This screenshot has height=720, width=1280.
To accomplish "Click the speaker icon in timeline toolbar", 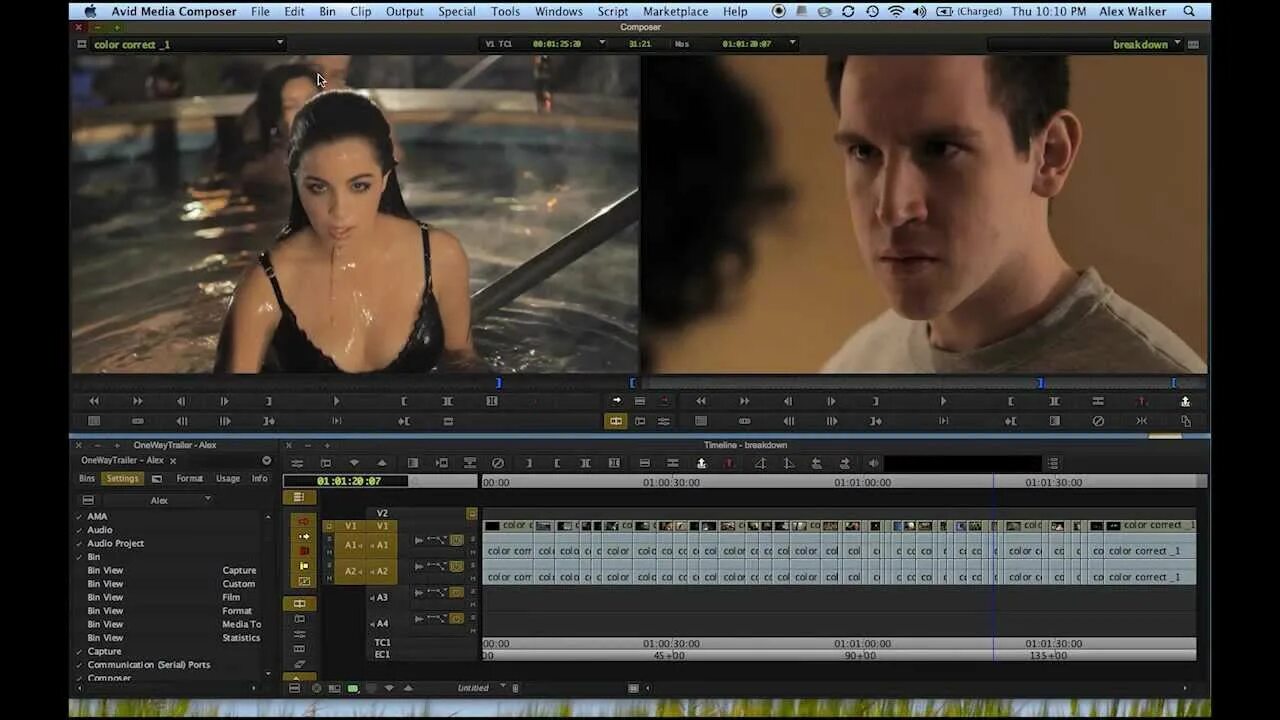I will (x=873, y=463).
